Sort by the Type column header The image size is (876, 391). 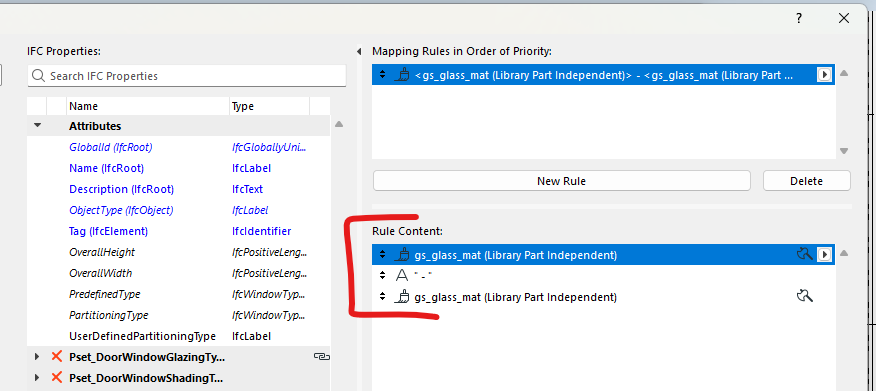(x=269, y=106)
